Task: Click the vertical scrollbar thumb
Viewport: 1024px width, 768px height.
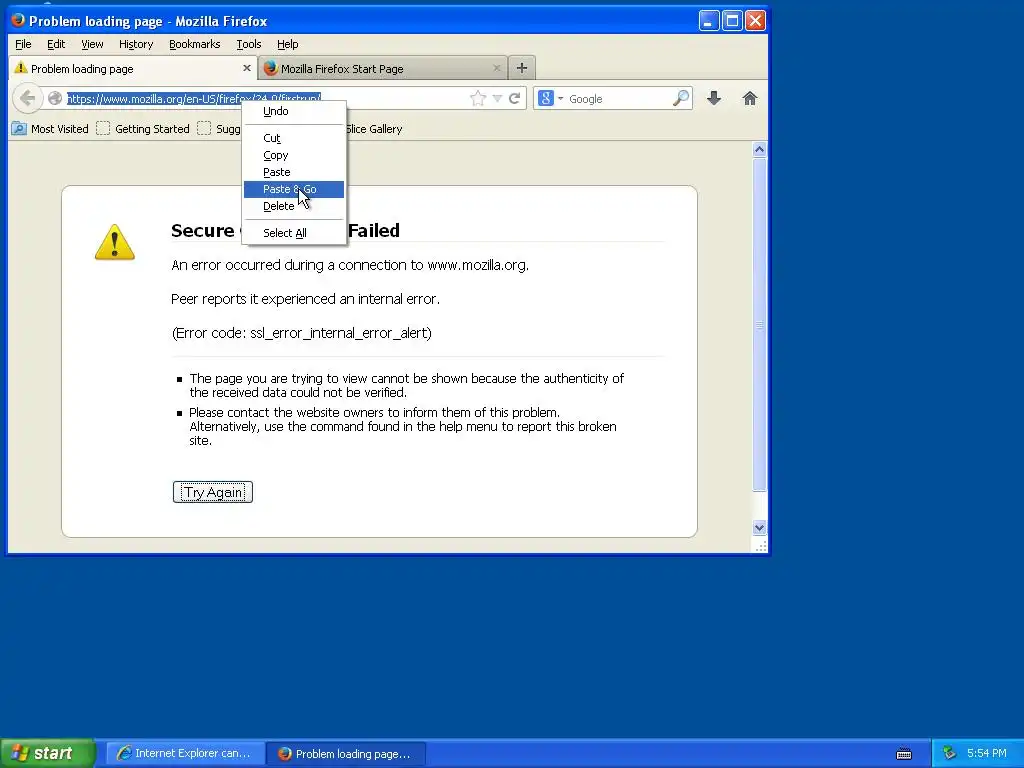Action: click(759, 325)
